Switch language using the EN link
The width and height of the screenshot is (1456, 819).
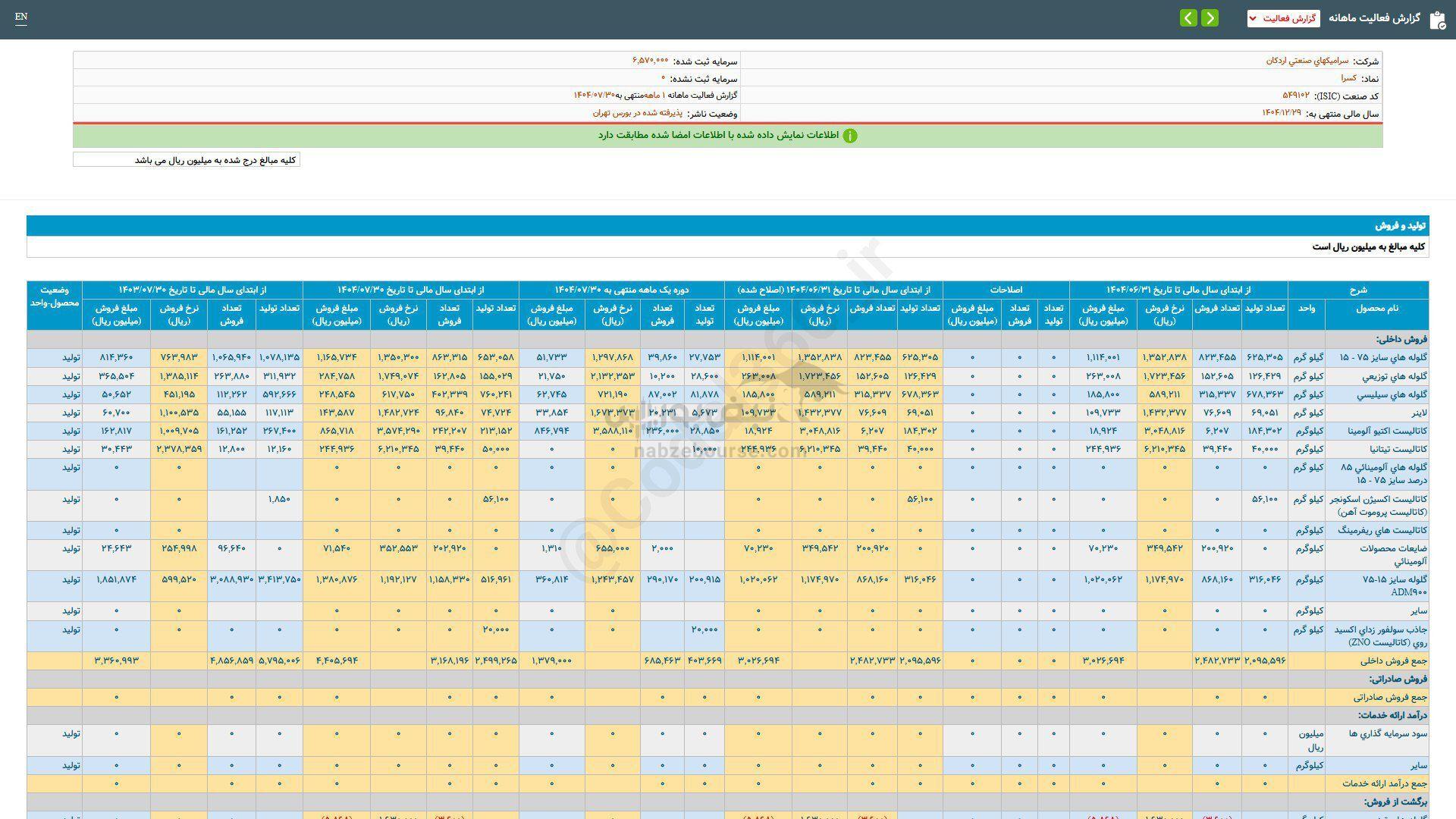(x=21, y=17)
